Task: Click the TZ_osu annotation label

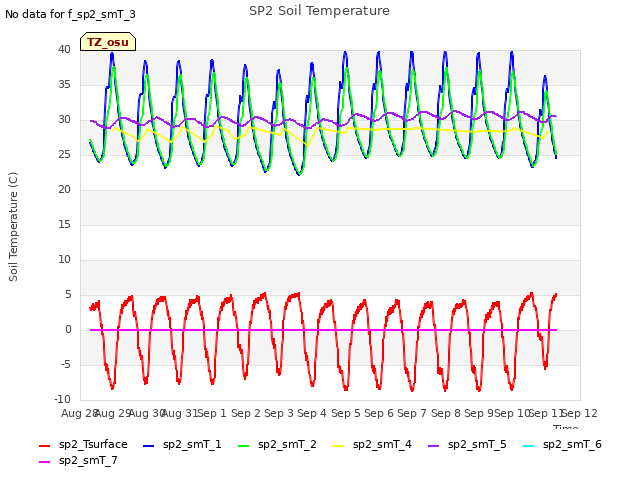Action: [108, 42]
